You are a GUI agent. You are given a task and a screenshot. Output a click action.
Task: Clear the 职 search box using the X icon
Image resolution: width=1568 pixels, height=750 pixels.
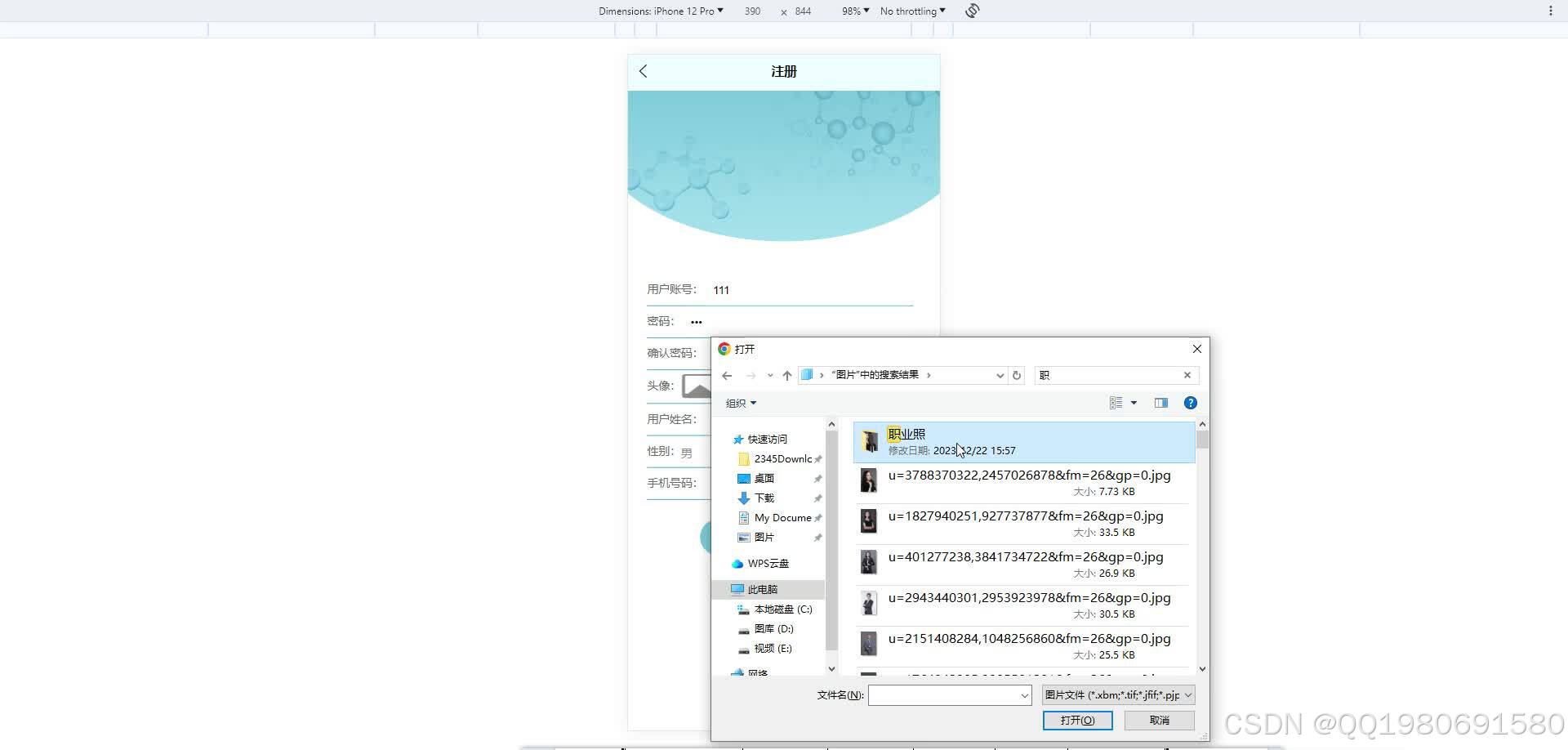(1187, 375)
